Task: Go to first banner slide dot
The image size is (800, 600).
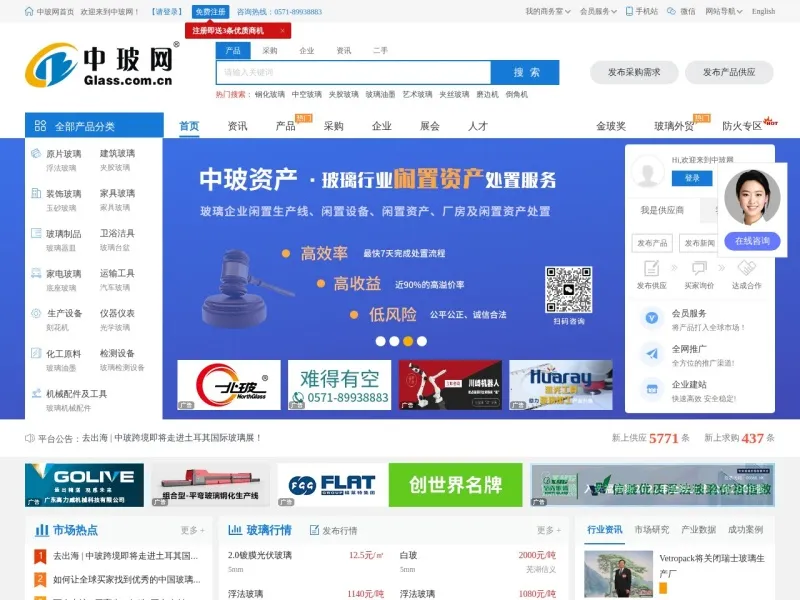Action: click(381, 341)
